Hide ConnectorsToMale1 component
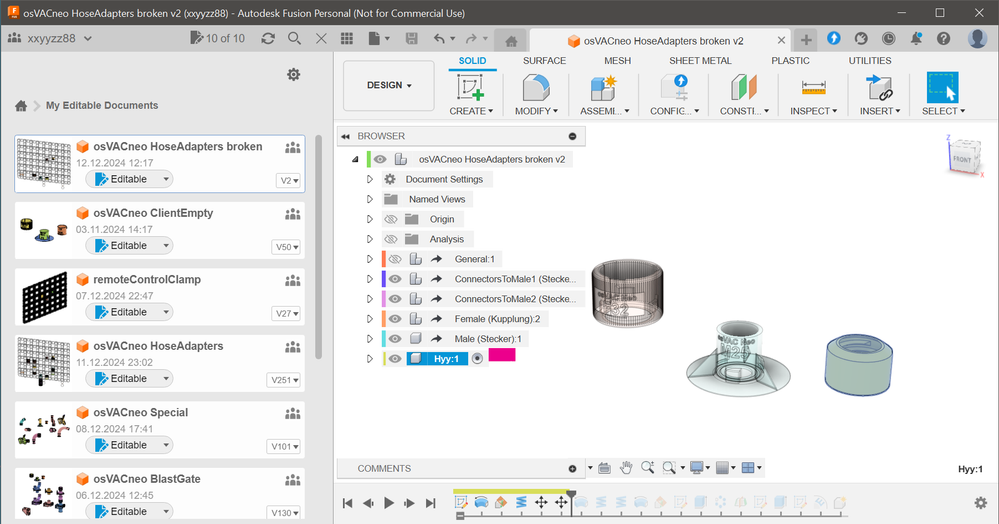Viewport: 999px width, 524px height. pos(395,279)
